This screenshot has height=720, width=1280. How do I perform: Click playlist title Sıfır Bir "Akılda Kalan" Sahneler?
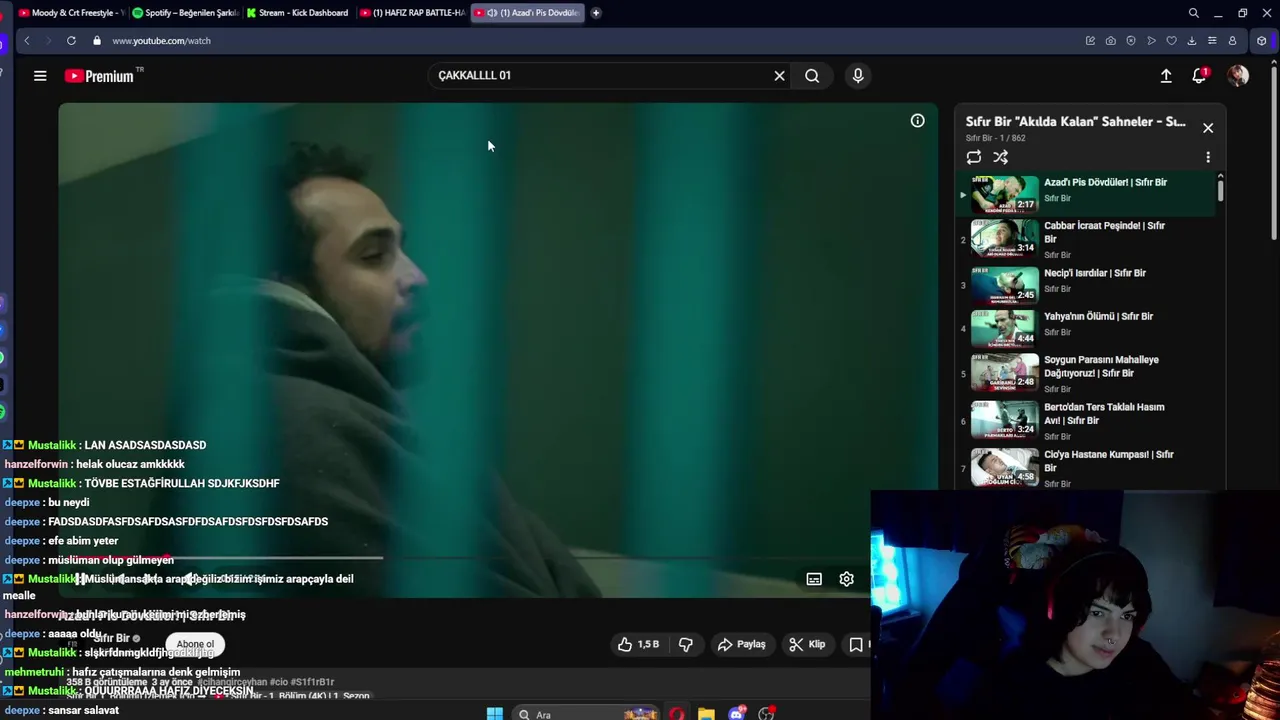pyautogui.click(x=1075, y=122)
